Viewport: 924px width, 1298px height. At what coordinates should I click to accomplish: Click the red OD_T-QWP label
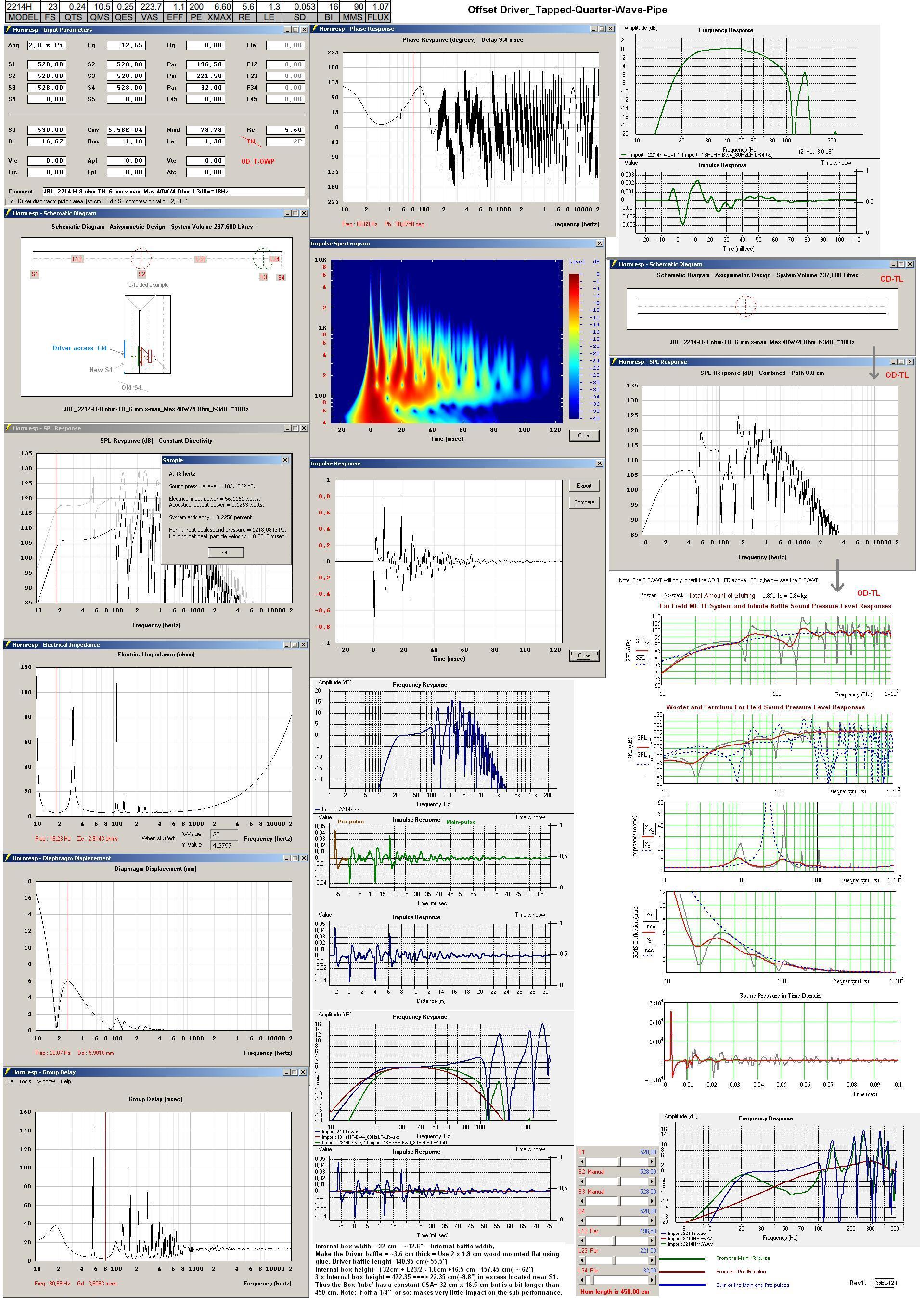[258, 161]
